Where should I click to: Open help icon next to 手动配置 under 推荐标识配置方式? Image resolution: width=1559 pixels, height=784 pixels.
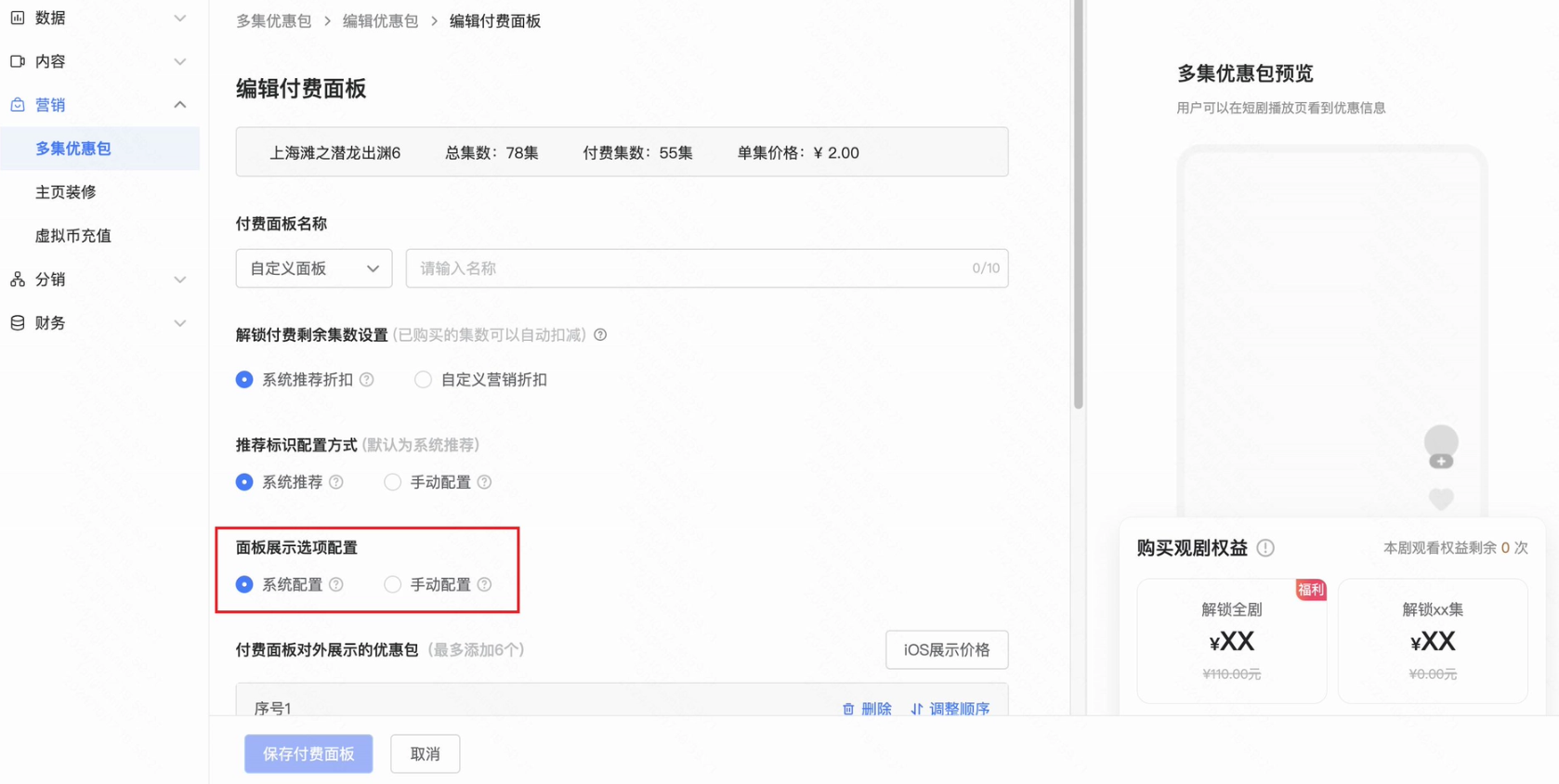484,482
